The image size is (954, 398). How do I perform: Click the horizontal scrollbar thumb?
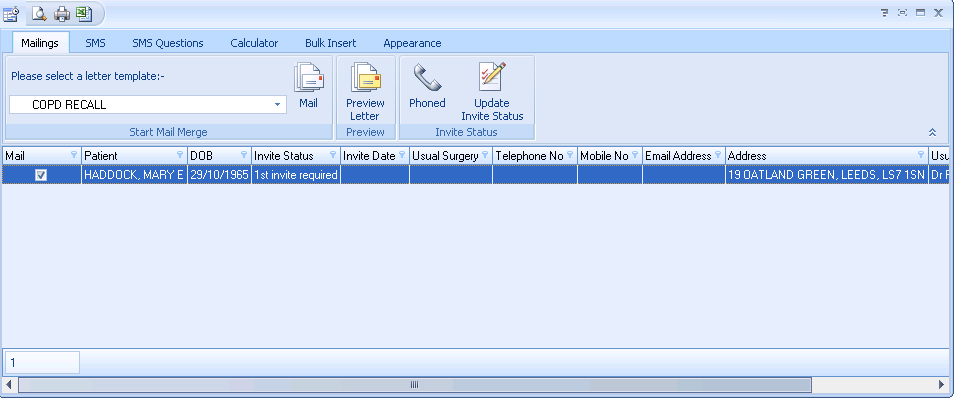tap(414, 385)
